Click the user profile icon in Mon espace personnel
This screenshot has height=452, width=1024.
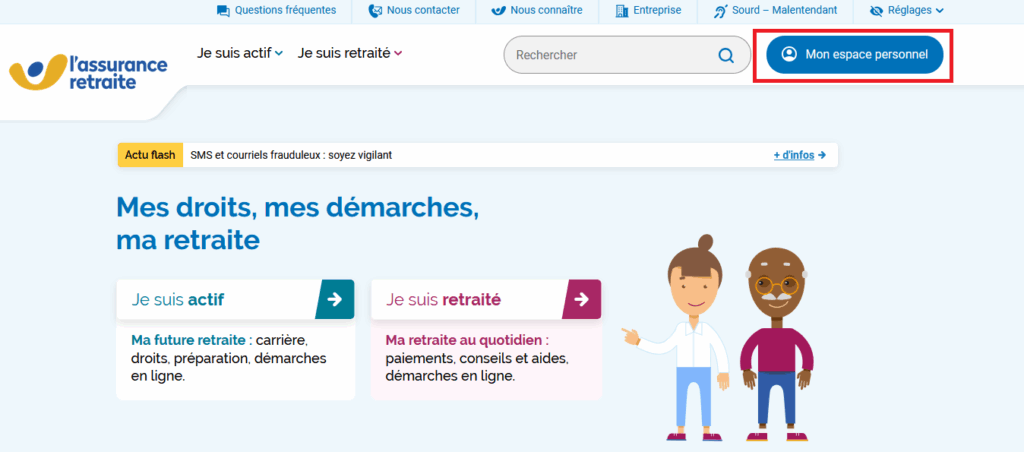tap(789, 54)
